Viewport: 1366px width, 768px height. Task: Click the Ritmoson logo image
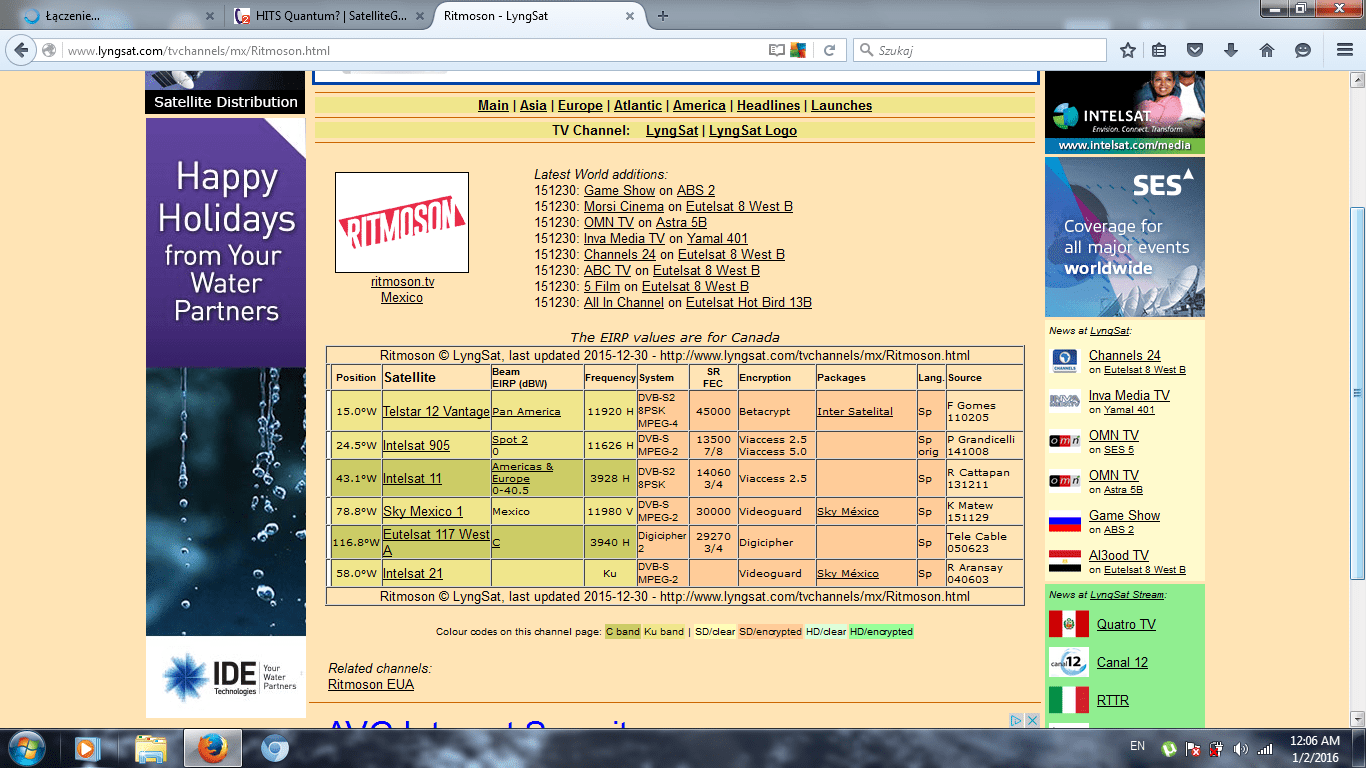coord(402,222)
